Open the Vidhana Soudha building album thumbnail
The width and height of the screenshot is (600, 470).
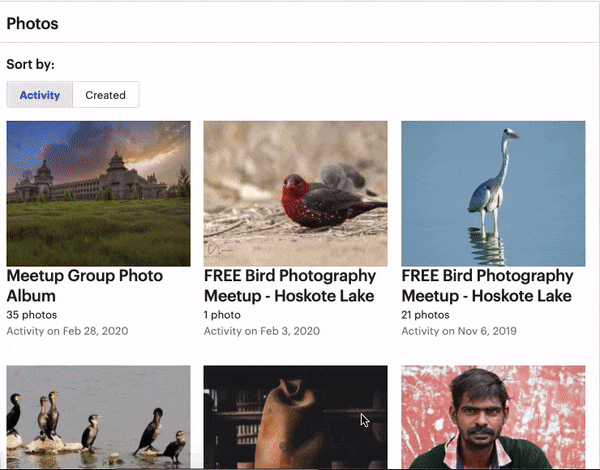pyautogui.click(x=98, y=193)
